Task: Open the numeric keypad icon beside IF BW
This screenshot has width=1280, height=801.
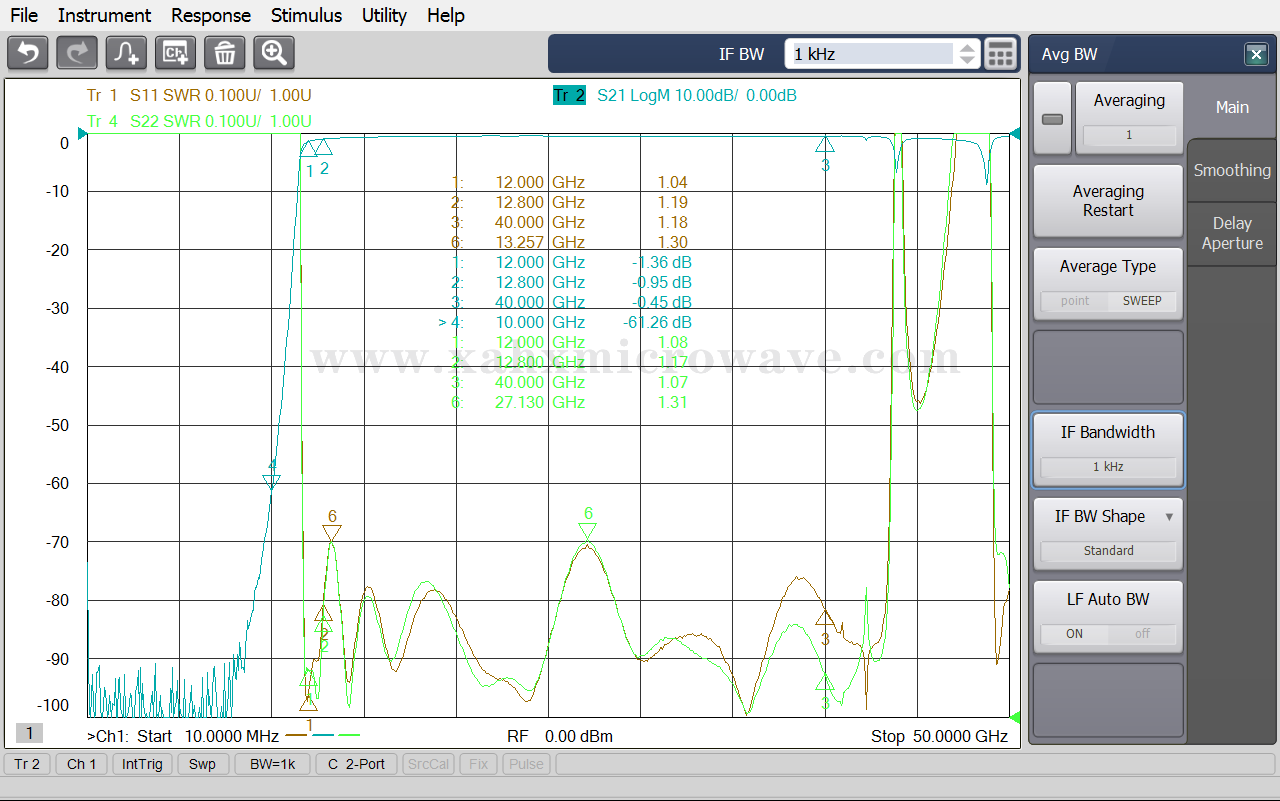Action: (1000, 54)
